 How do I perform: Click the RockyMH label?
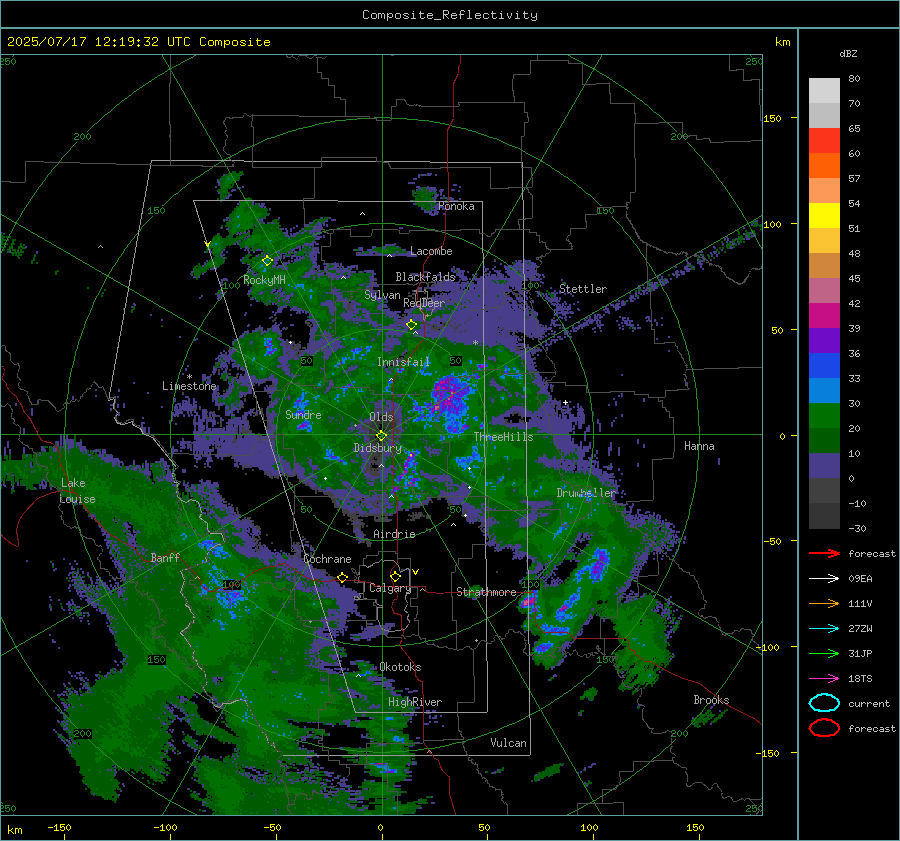click(264, 280)
